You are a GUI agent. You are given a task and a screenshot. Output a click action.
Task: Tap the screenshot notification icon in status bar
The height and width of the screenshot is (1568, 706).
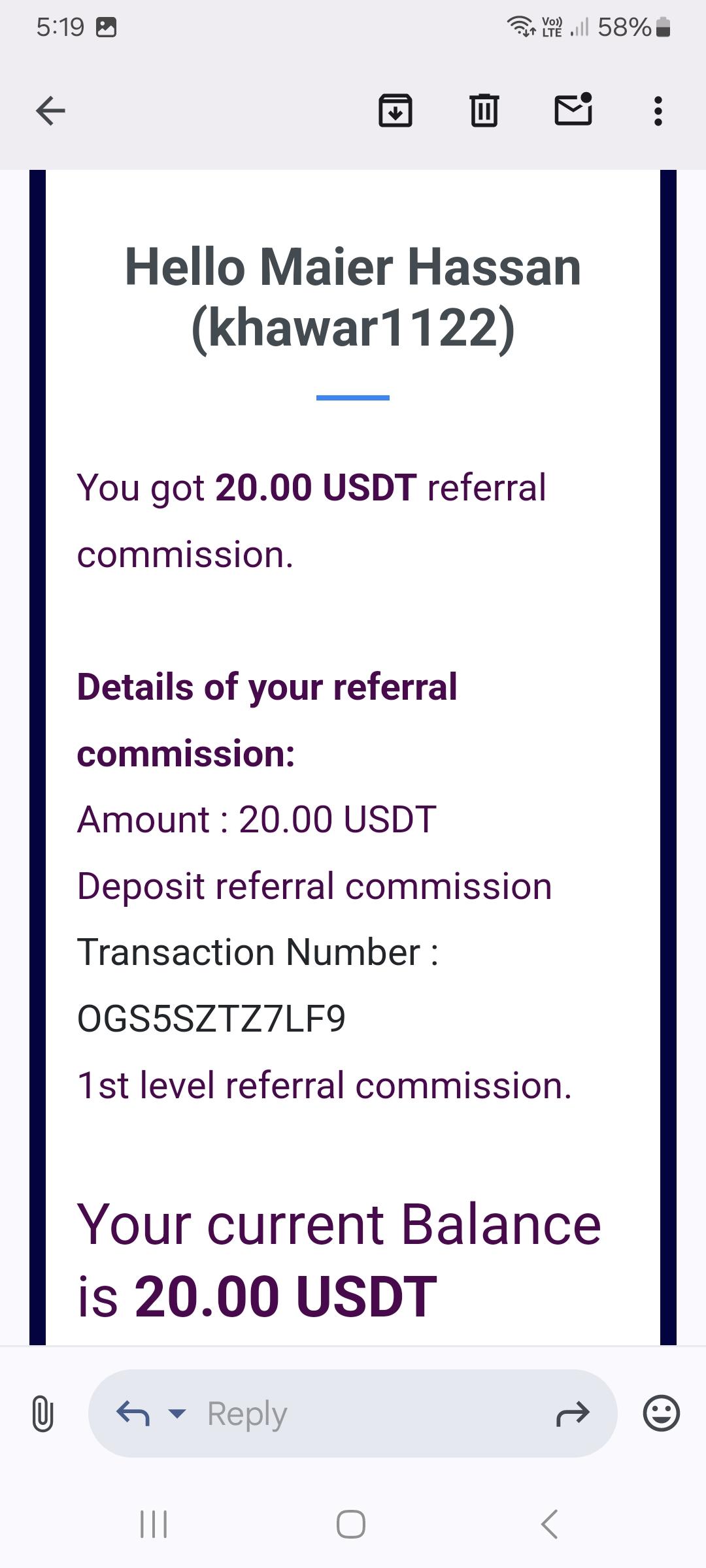click(106, 27)
